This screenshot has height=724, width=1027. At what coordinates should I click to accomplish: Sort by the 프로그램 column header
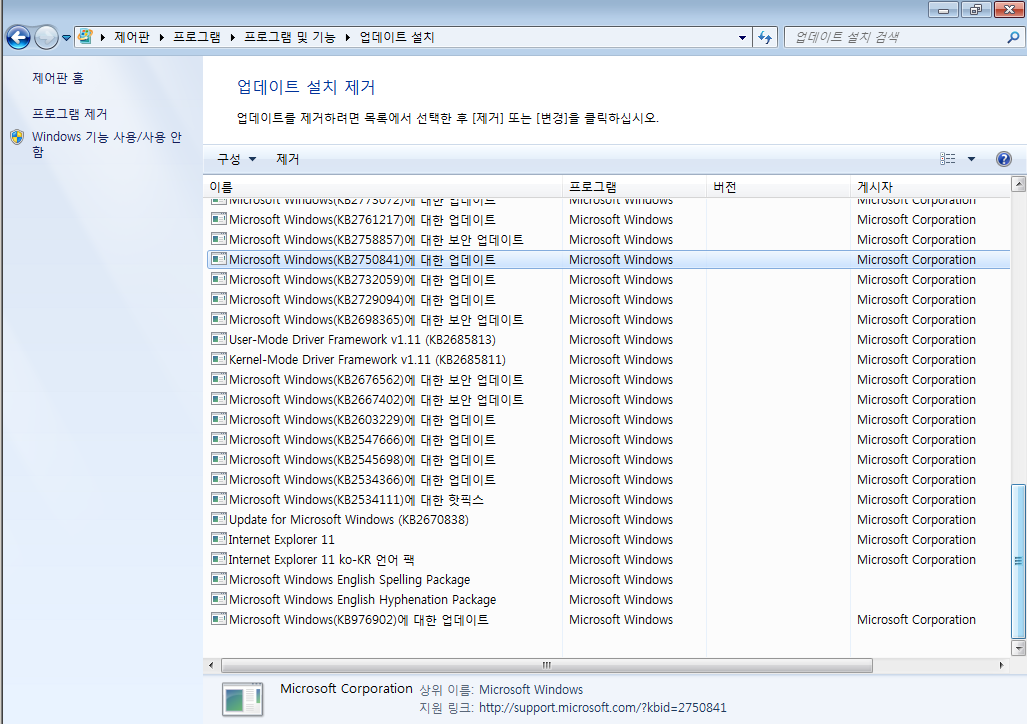(634, 187)
